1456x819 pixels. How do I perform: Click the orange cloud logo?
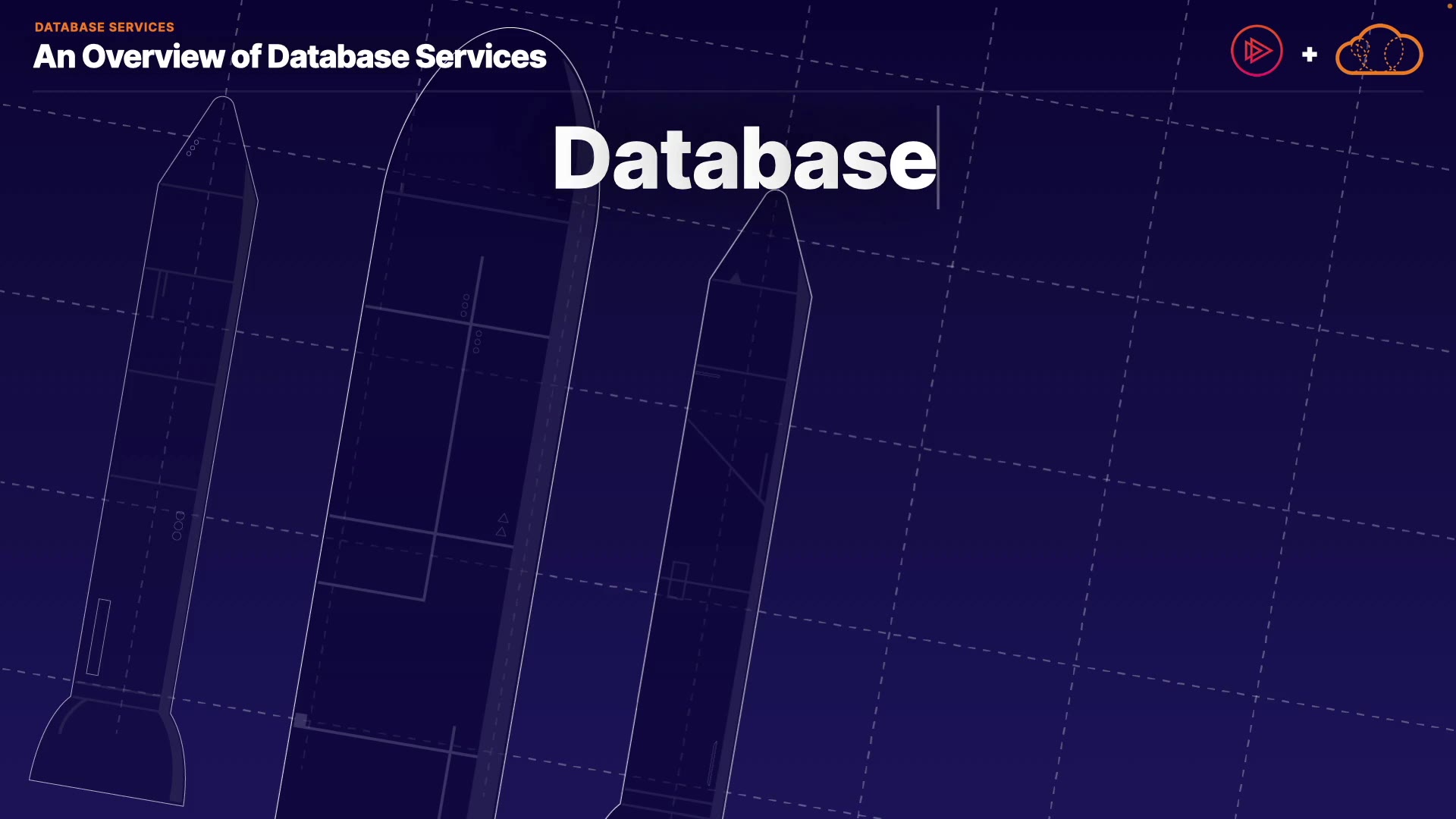coord(1379,52)
